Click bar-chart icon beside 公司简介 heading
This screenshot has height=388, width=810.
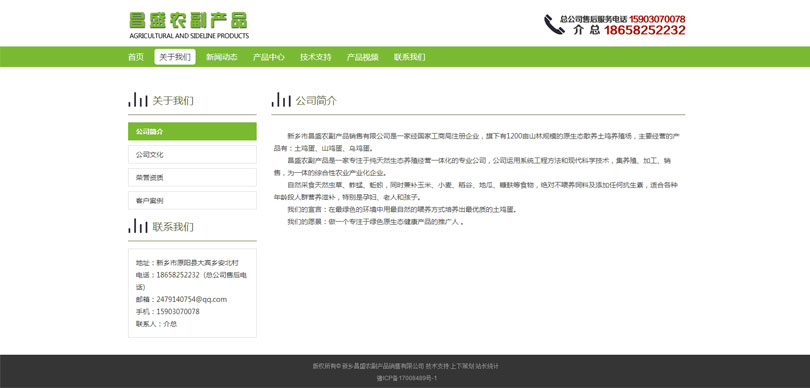(282, 100)
